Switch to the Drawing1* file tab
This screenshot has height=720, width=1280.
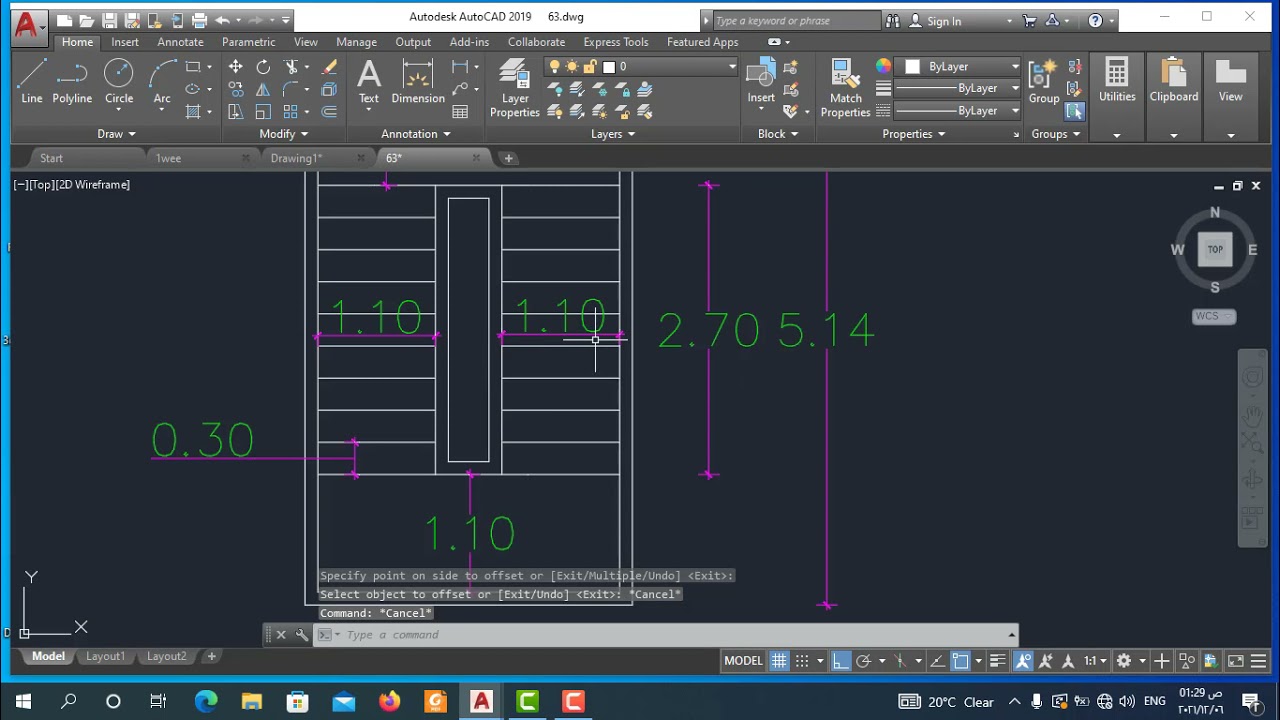(296, 158)
